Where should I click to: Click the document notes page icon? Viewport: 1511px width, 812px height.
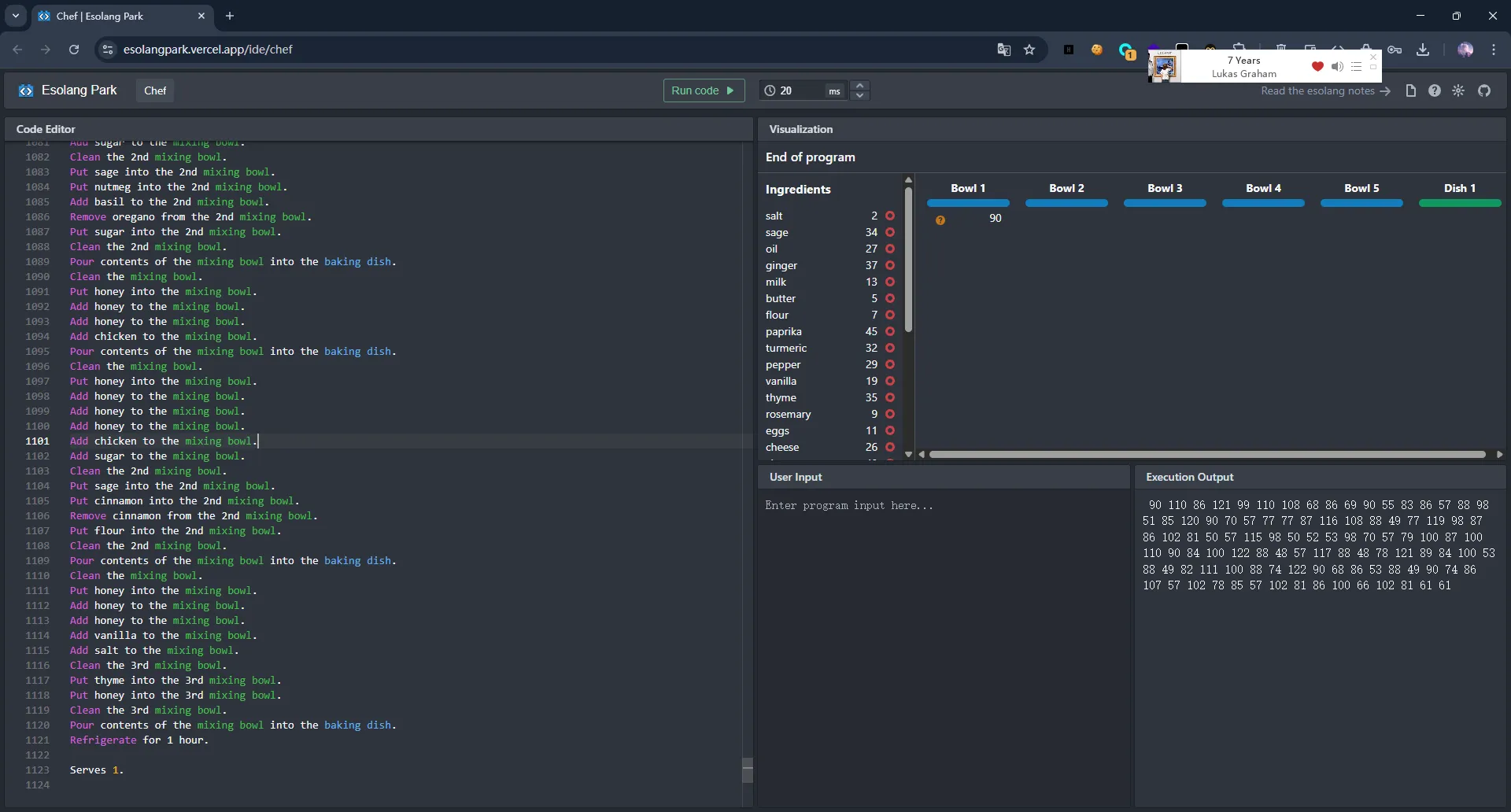(1411, 90)
